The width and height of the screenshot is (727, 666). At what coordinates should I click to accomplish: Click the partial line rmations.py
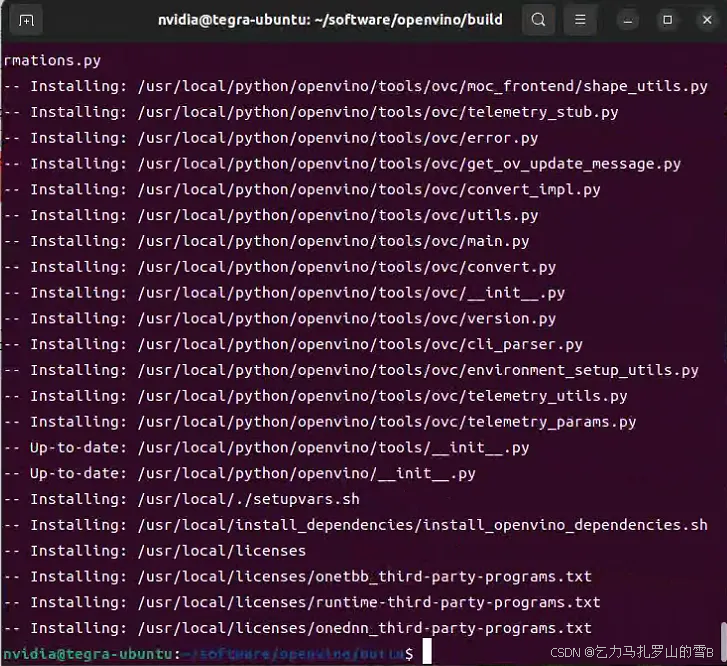tap(52, 61)
